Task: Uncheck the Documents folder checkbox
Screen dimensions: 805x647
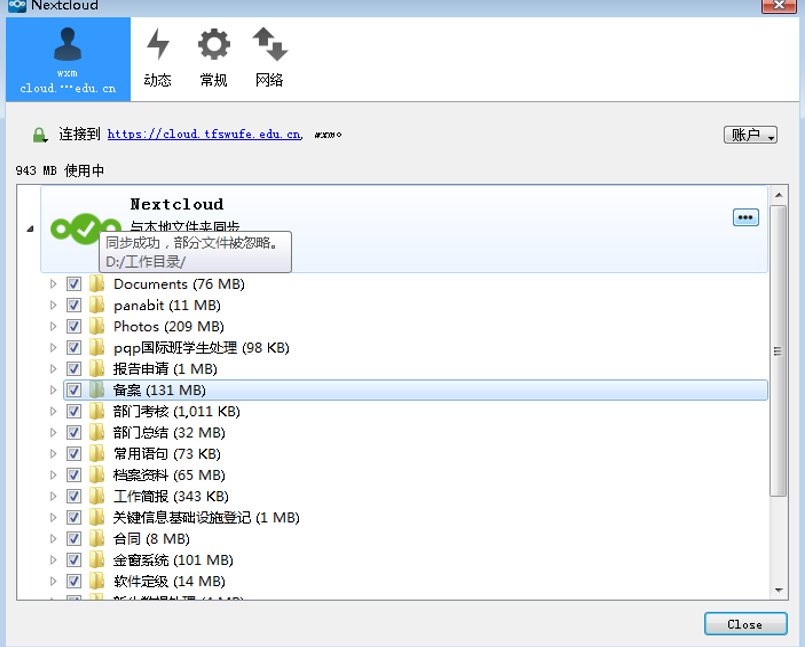Action: coord(74,284)
